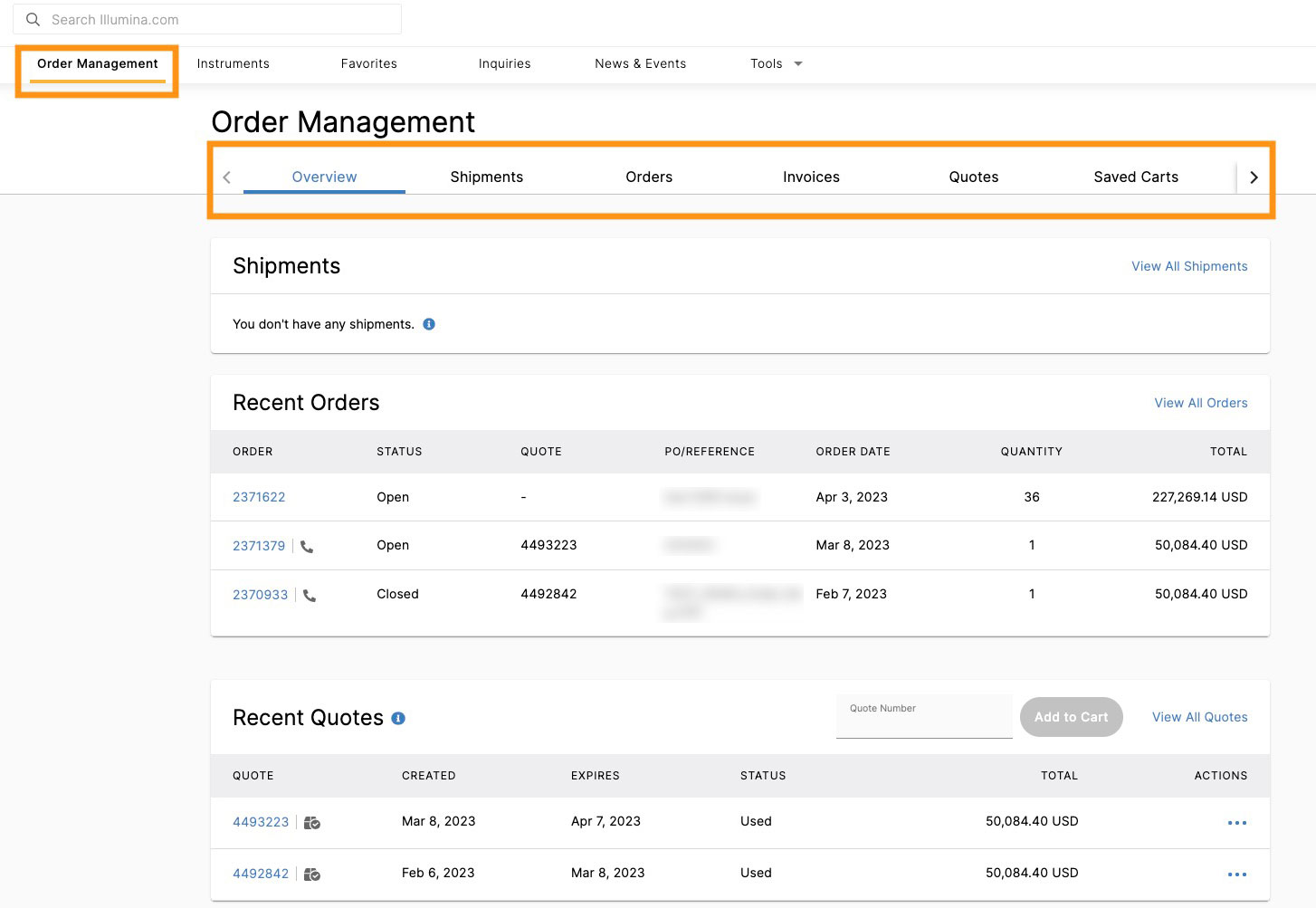Open the View All Orders link
The height and width of the screenshot is (908, 1316).
pyautogui.click(x=1200, y=403)
